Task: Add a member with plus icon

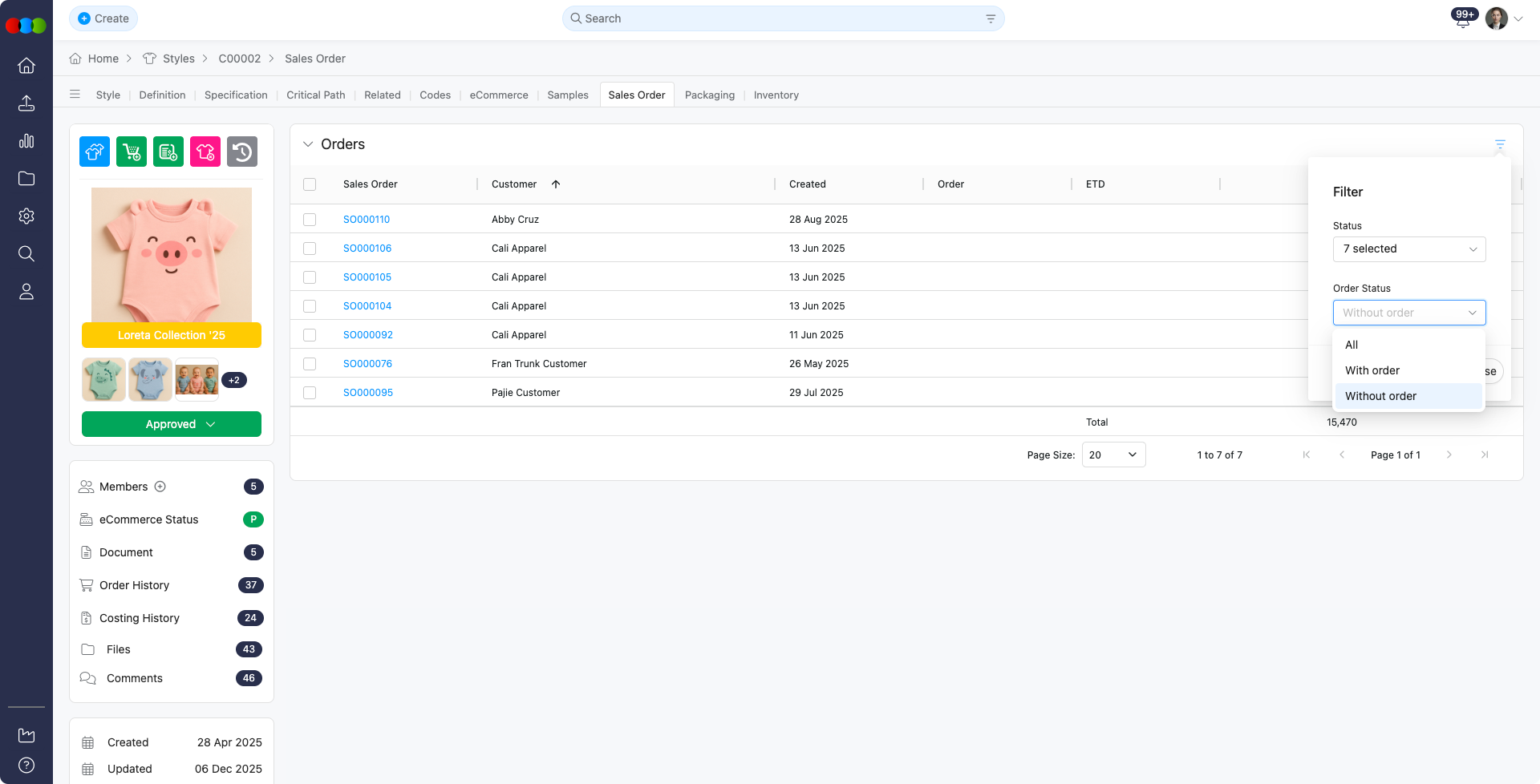Action: coord(160,487)
